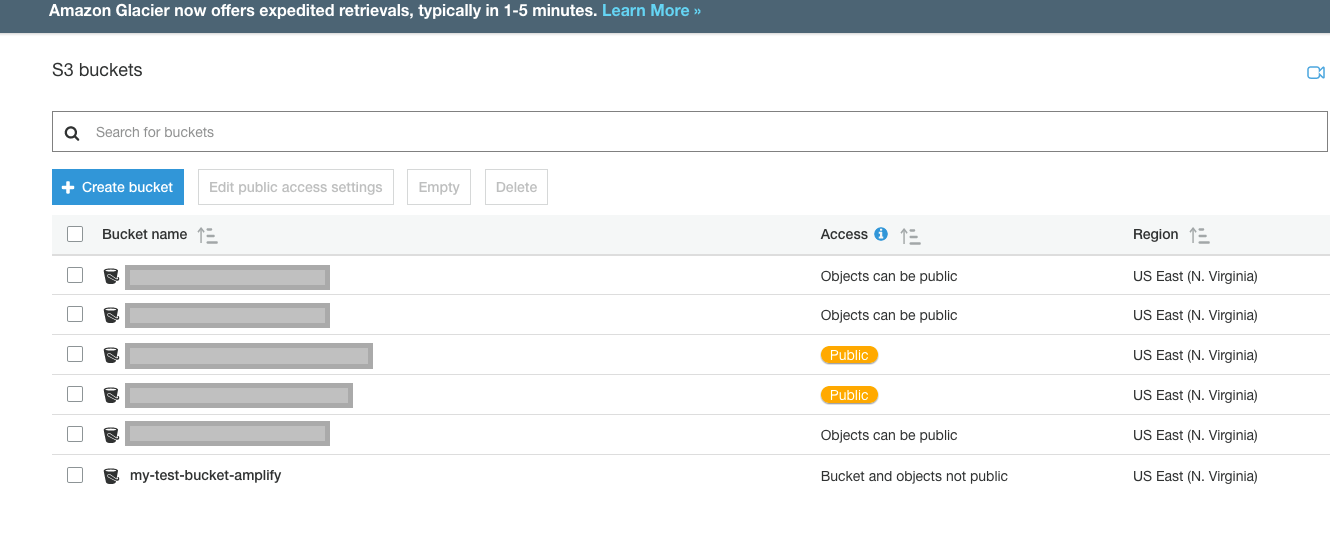Open the my-test-bucket-amplify bucket
The image size is (1330, 545).
tap(205, 475)
